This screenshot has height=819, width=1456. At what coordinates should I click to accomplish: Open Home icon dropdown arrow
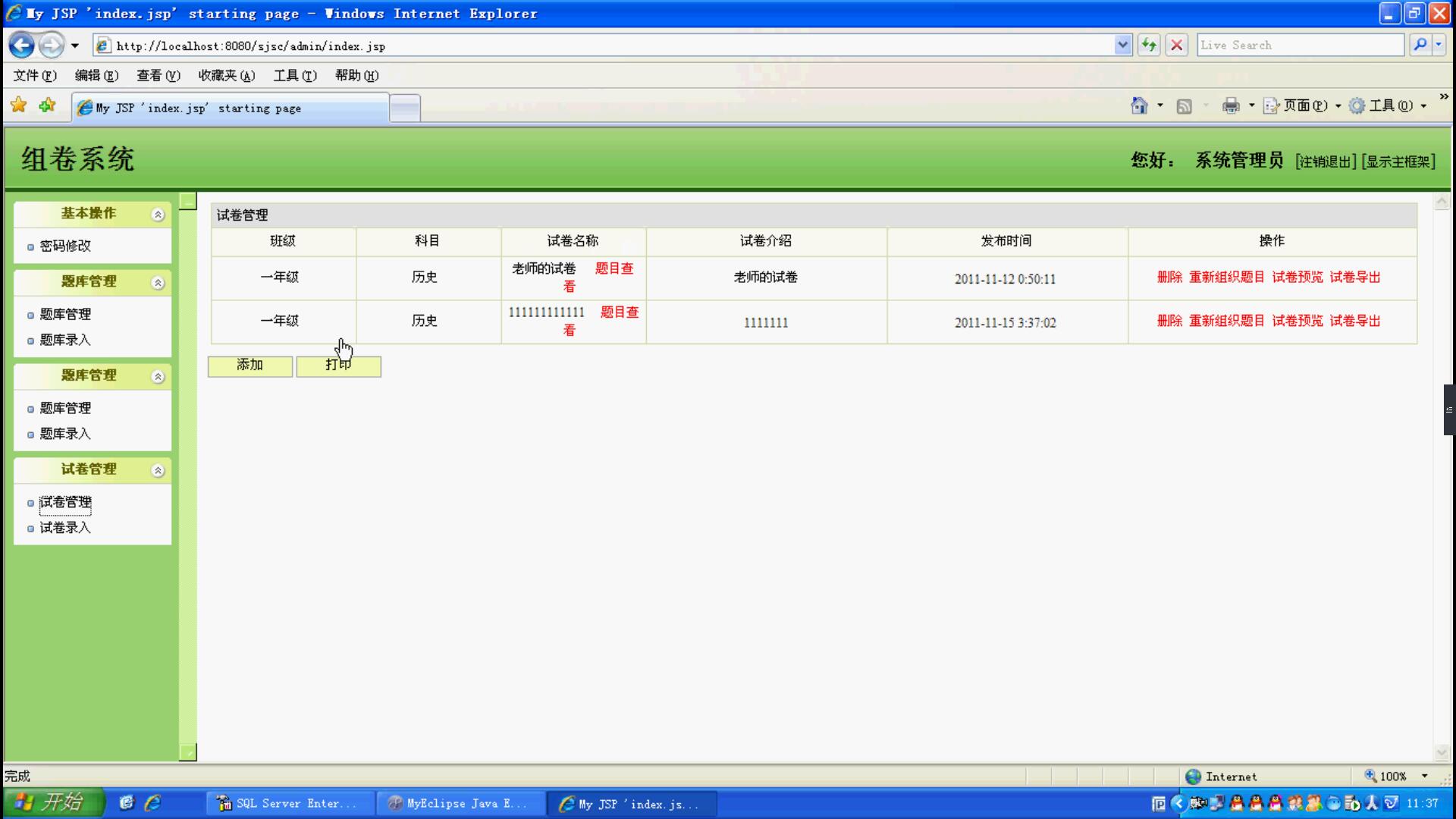point(1160,105)
